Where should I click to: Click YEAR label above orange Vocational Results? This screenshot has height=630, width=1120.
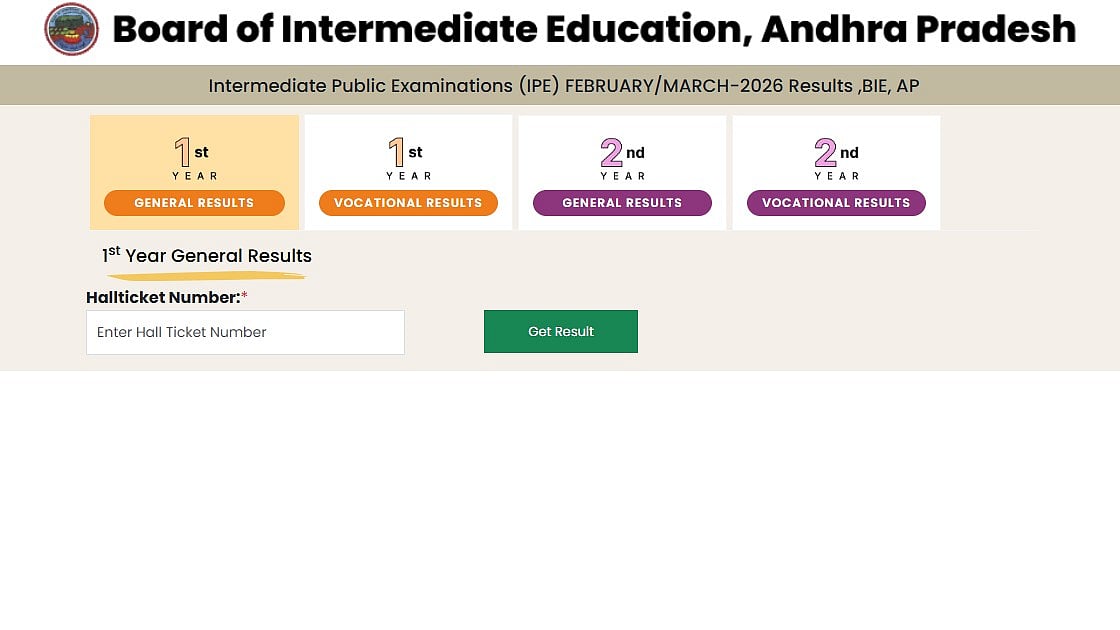pos(409,176)
